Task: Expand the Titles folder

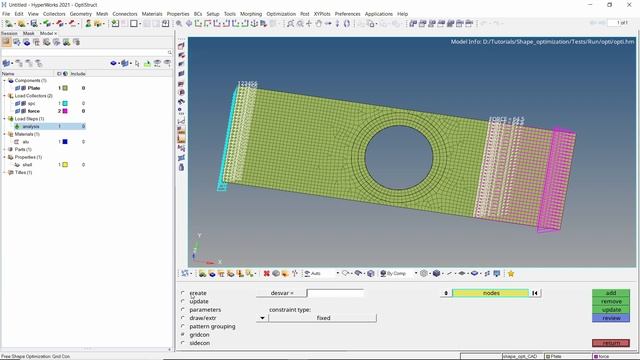Action: (4, 172)
